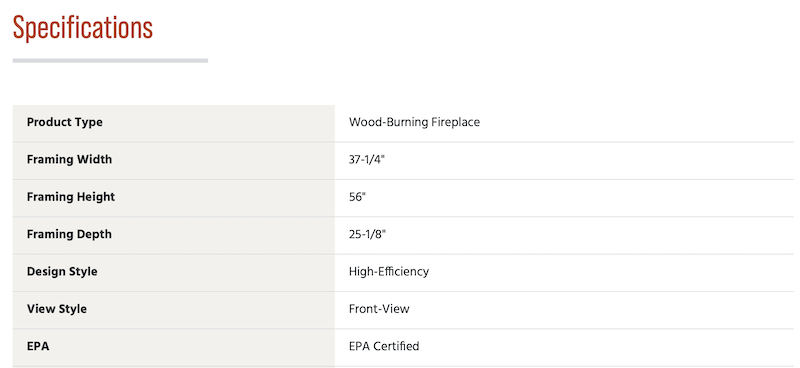Select the Framing Width label
Viewport: 800px width, 368px height.
(x=69, y=160)
